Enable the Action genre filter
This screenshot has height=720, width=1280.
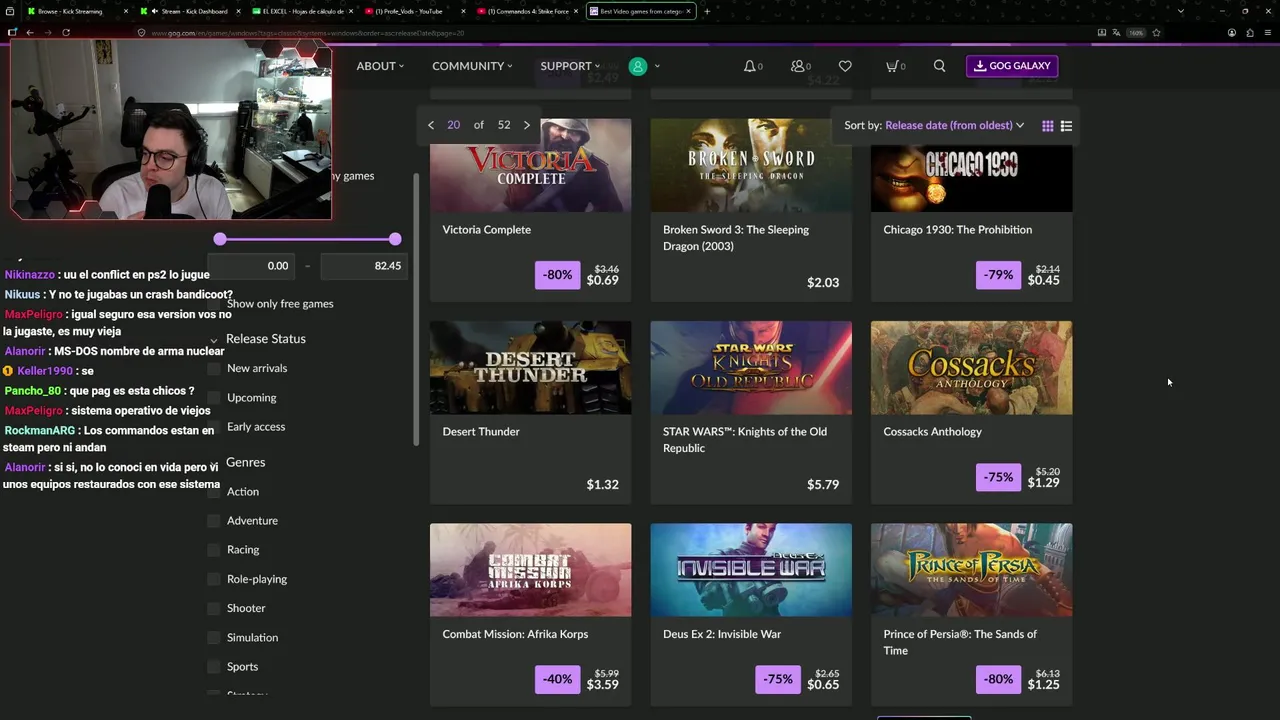click(213, 492)
